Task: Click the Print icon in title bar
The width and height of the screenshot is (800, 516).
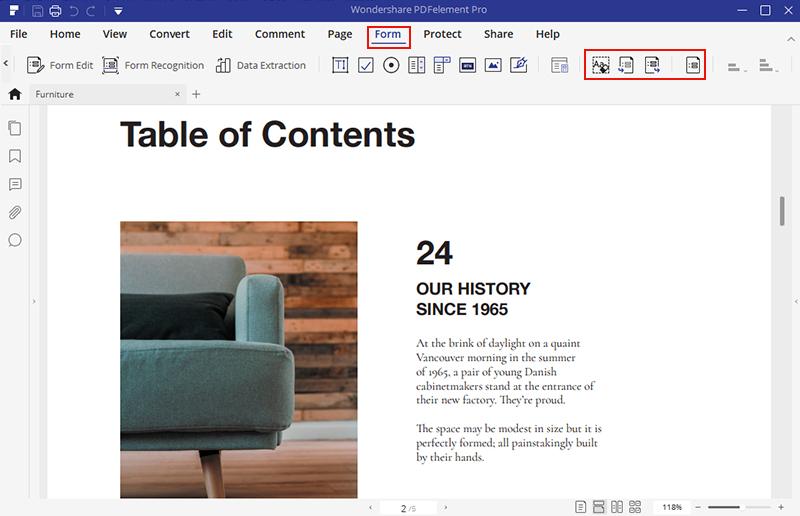Action: (55, 10)
